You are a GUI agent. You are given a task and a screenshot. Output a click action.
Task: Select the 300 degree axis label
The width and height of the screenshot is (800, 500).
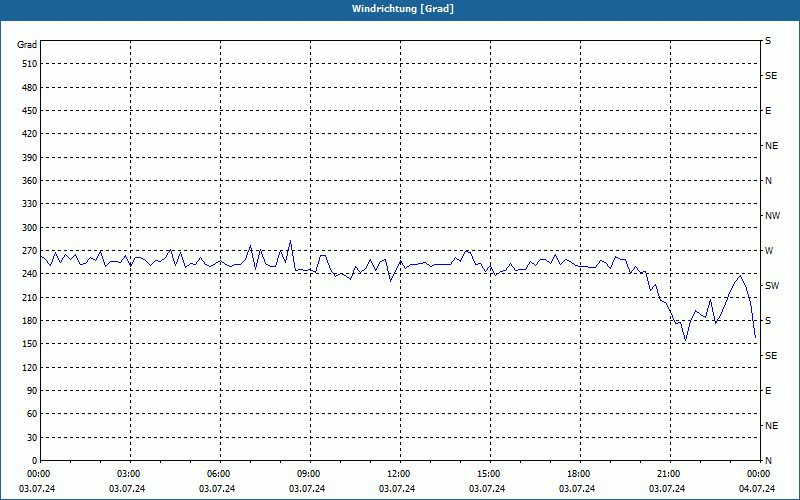29,228
